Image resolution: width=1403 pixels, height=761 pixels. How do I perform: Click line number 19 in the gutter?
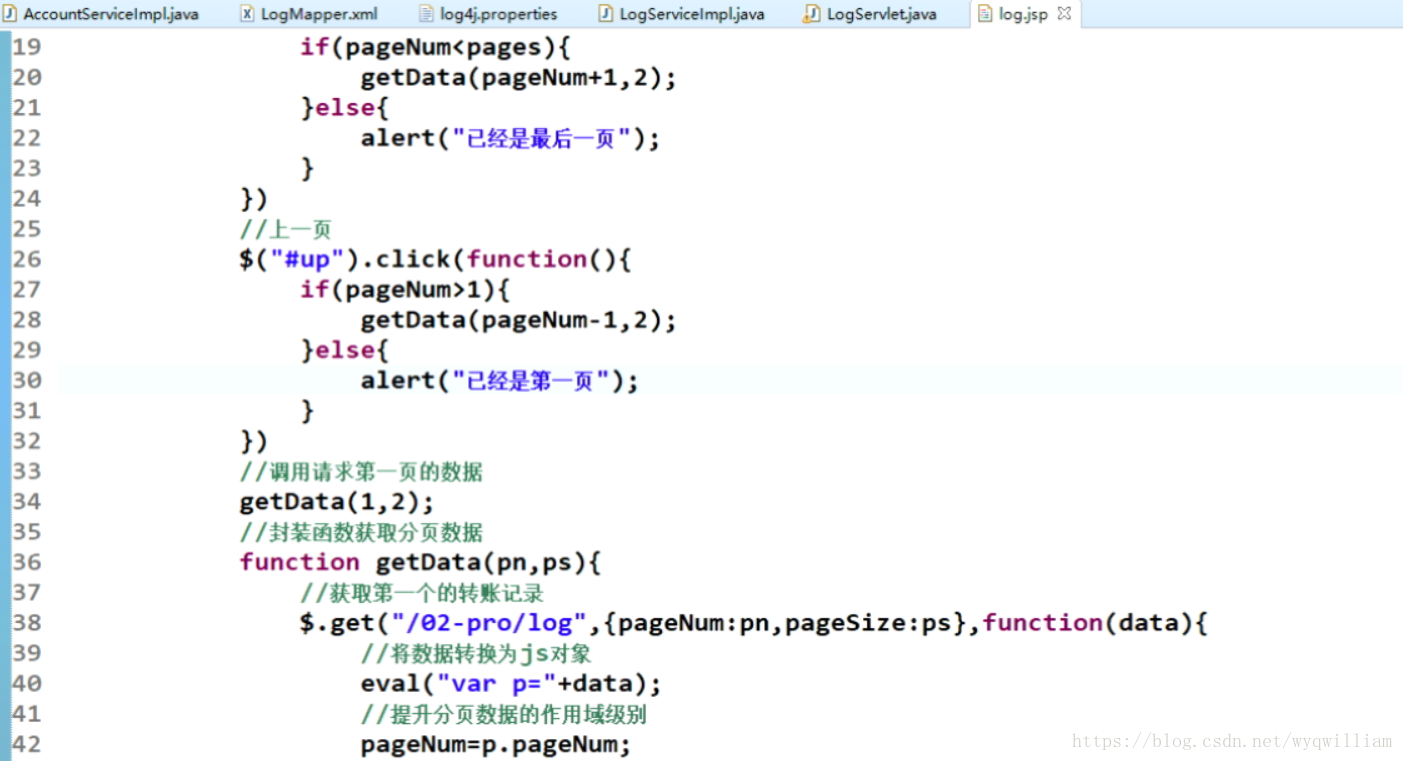27,47
